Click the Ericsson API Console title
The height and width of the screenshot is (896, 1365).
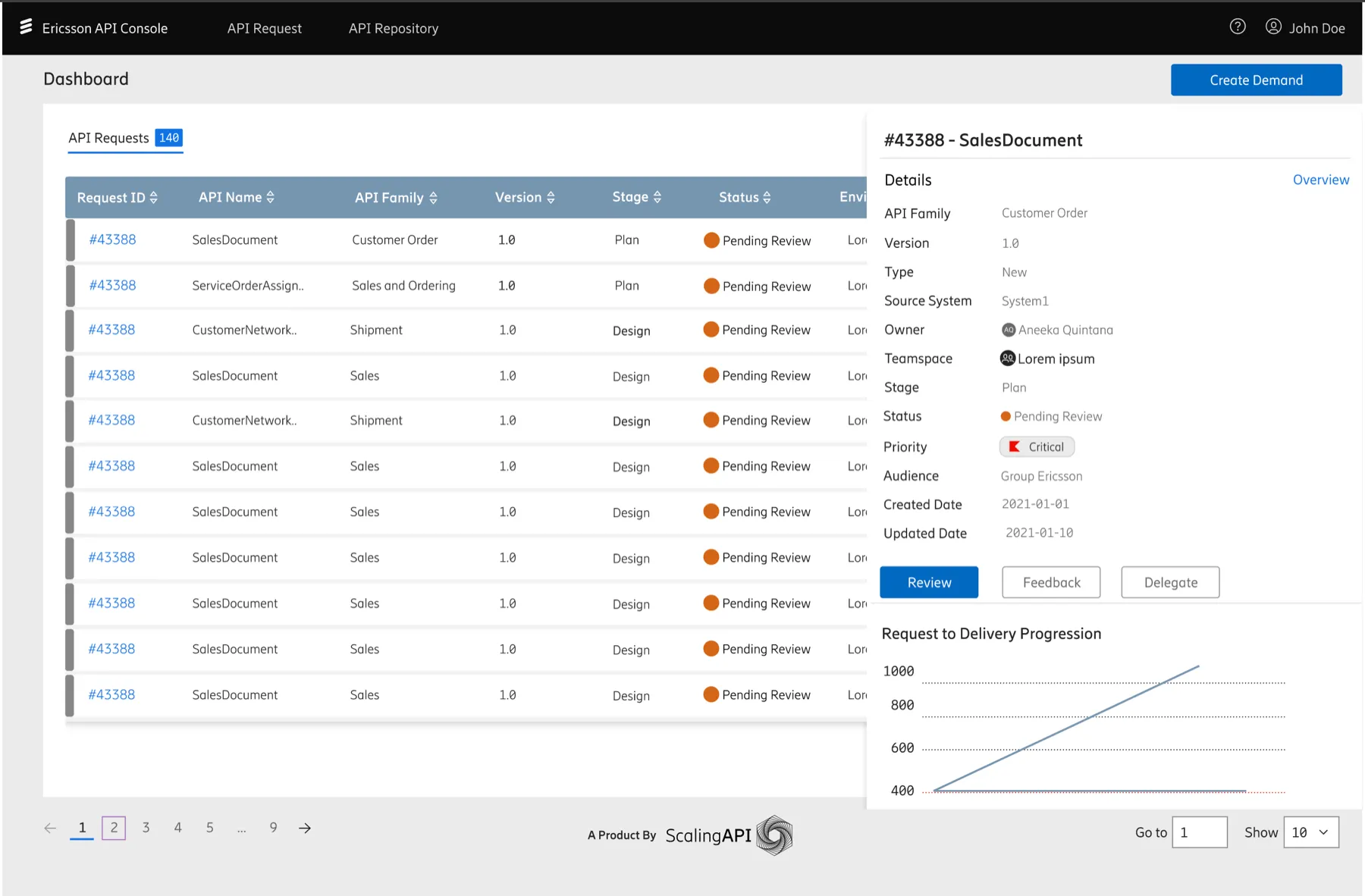click(x=105, y=28)
